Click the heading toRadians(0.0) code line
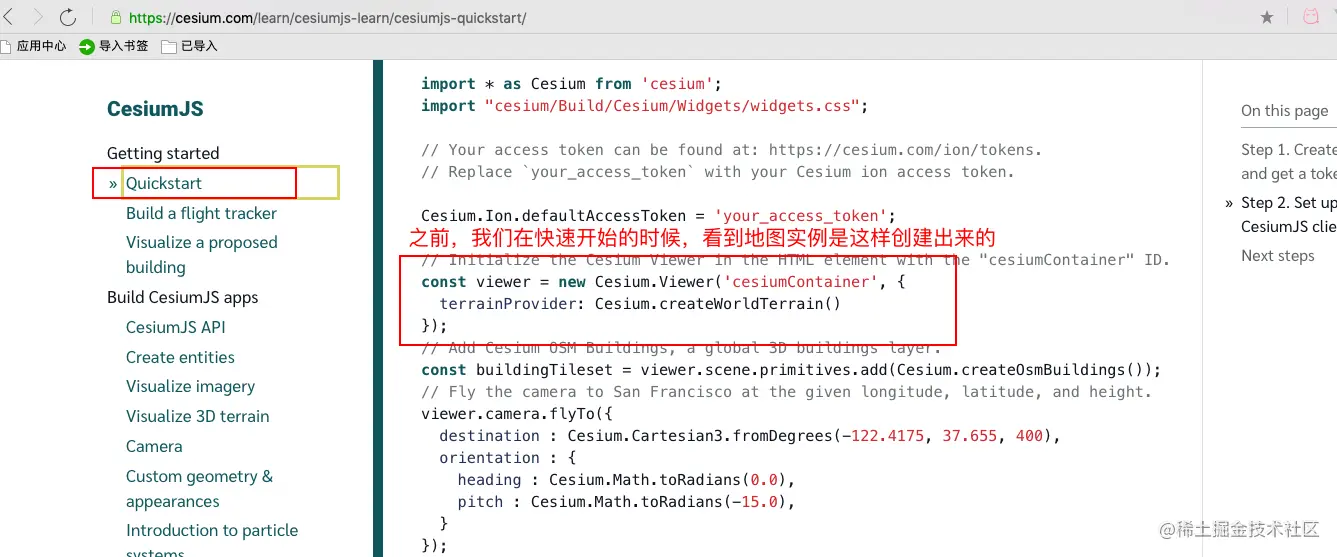The height and width of the screenshot is (557, 1337). coord(626,480)
